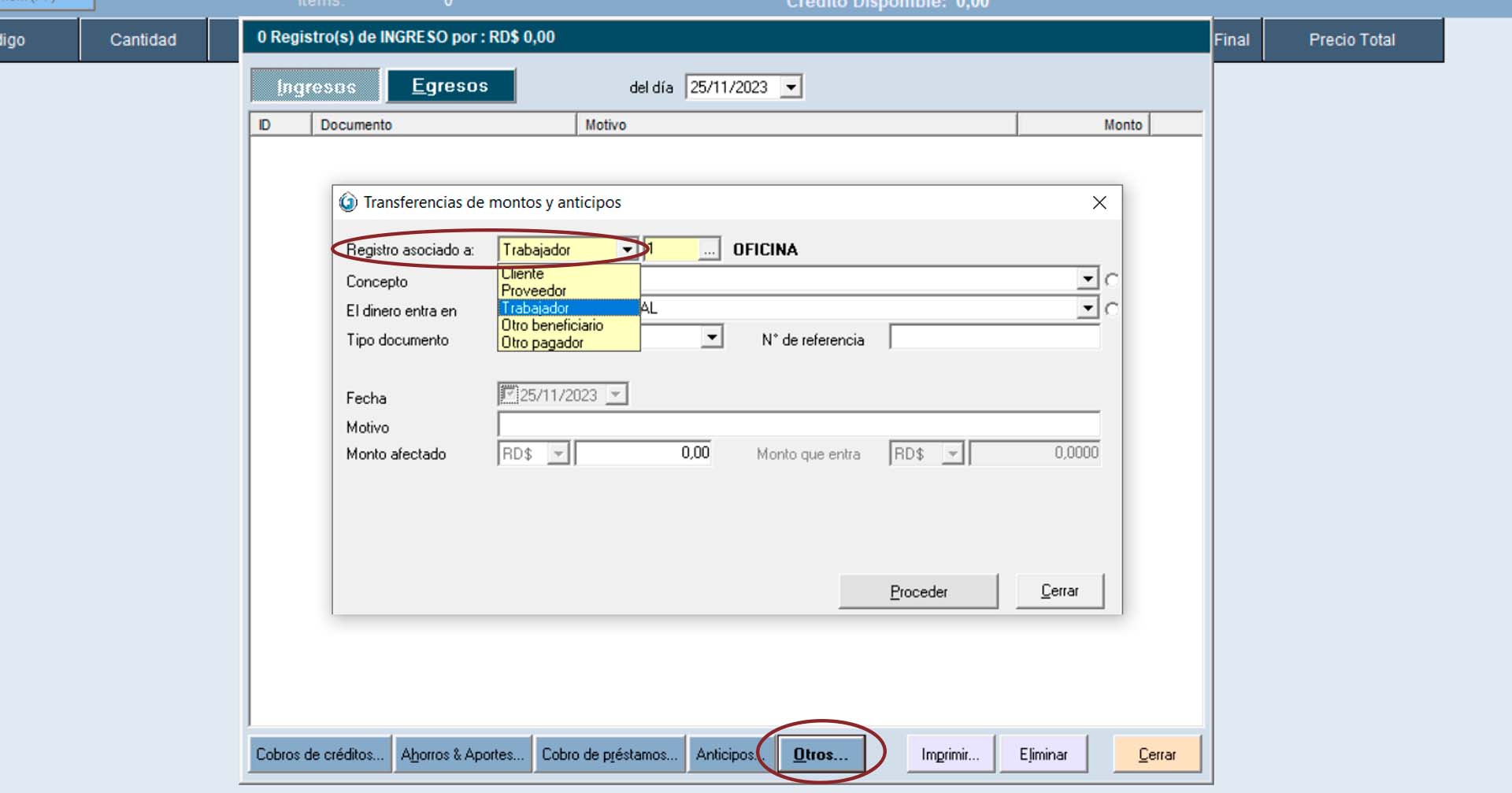
Task: Pick Otro beneficiario in the list
Action: click(x=552, y=325)
